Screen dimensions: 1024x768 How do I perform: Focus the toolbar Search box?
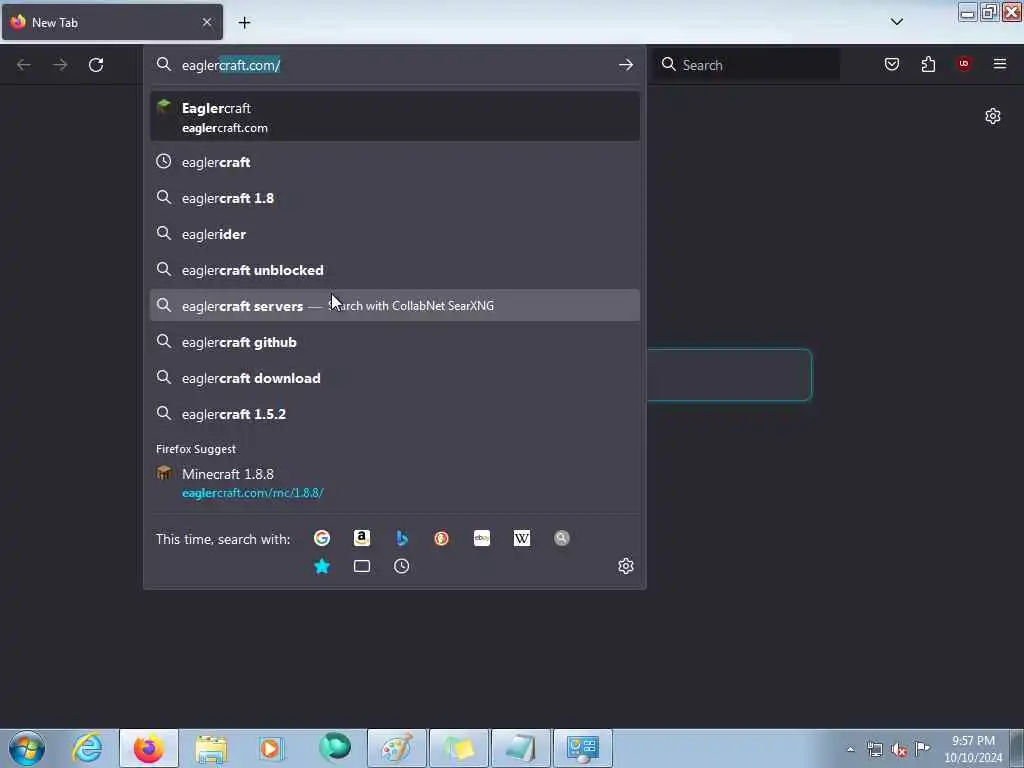point(748,65)
